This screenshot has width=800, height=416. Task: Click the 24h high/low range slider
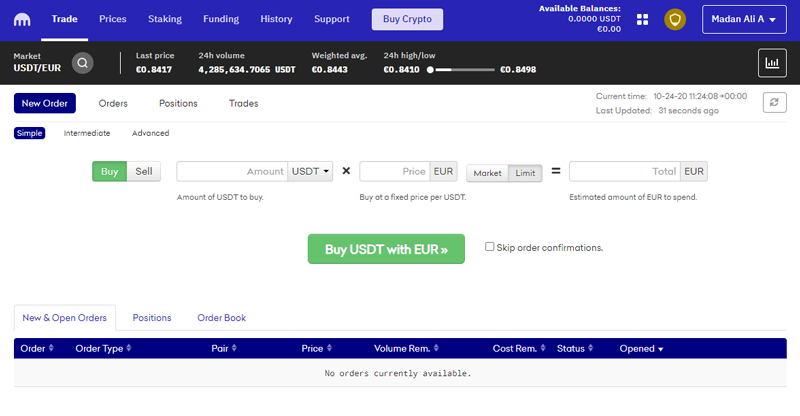[461, 69]
